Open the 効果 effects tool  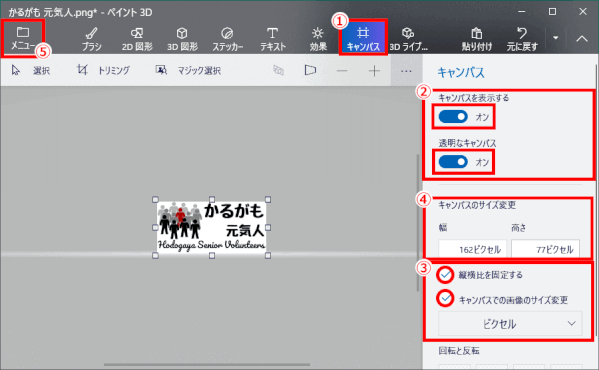pyautogui.click(x=318, y=39)
